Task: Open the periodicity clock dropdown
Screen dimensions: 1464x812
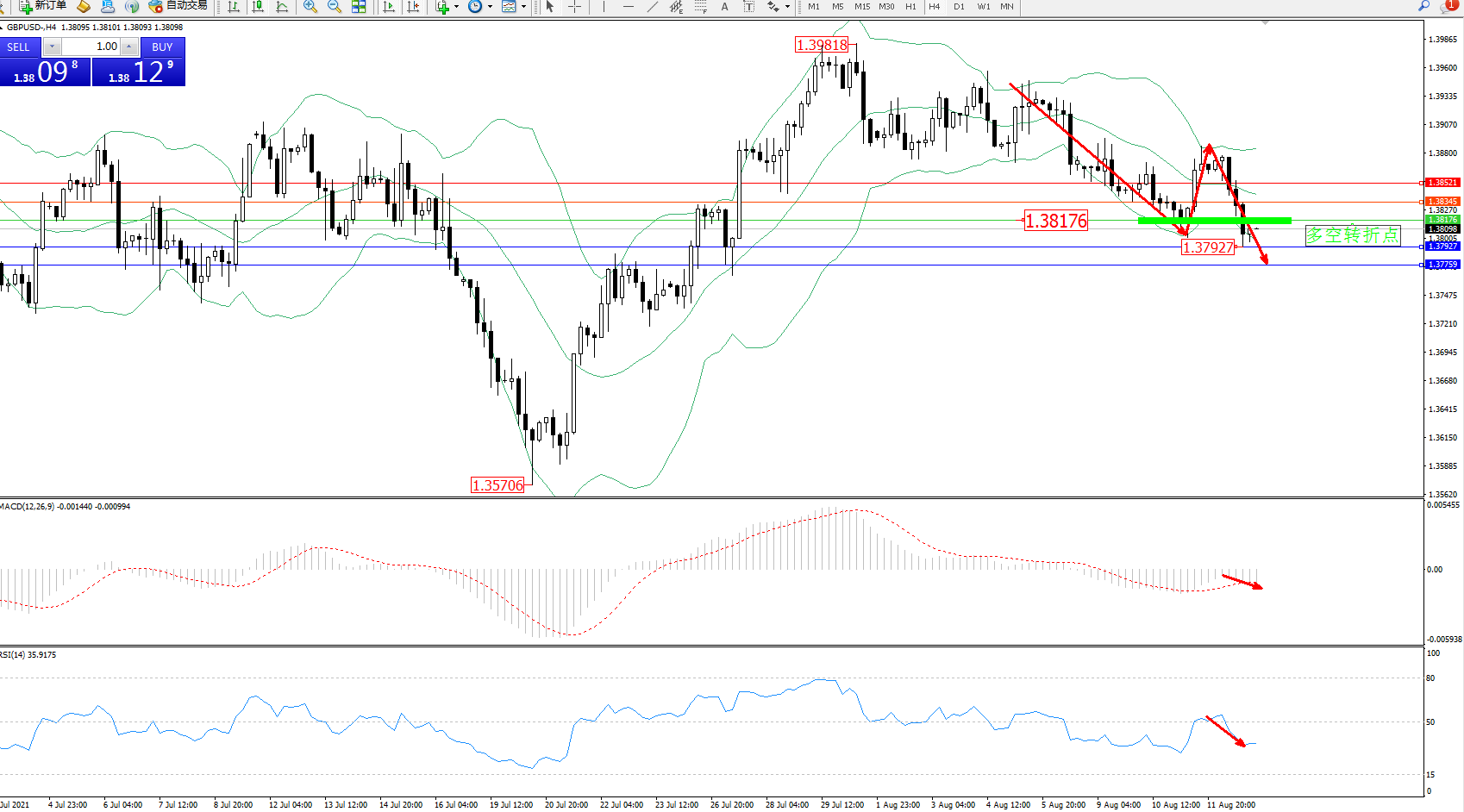Action: point(490,7)
